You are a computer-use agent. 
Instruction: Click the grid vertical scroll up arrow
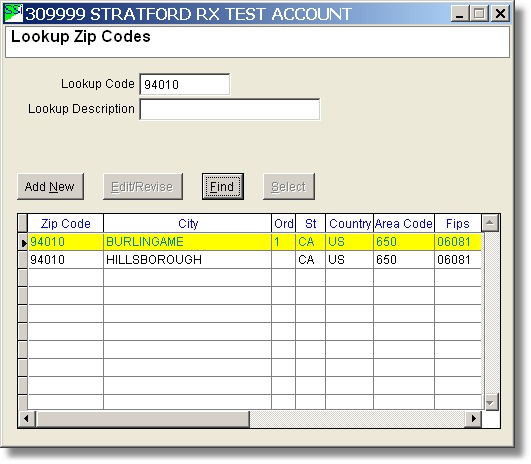coord(490,223)
